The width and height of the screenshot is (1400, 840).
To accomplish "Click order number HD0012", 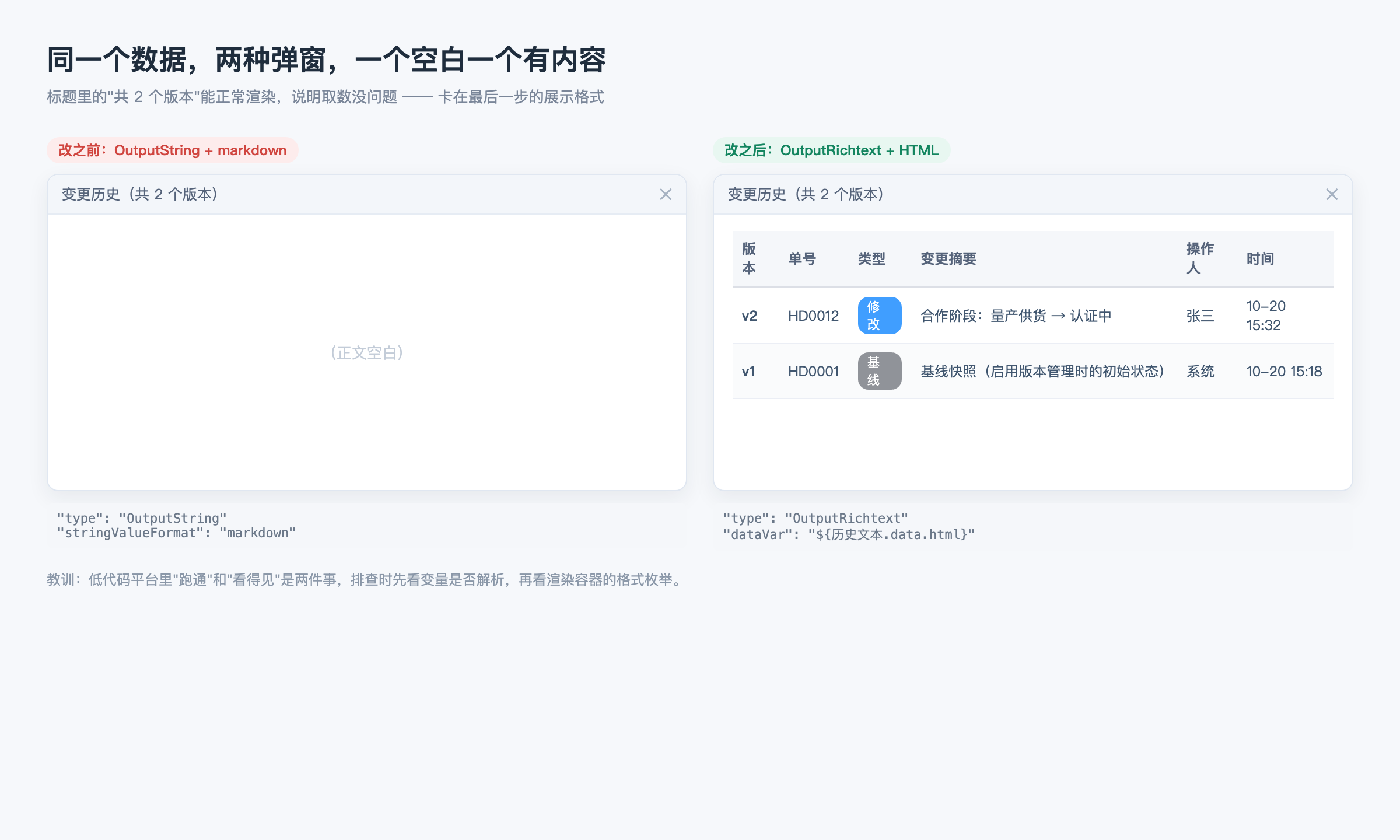I will coord(813,316).
